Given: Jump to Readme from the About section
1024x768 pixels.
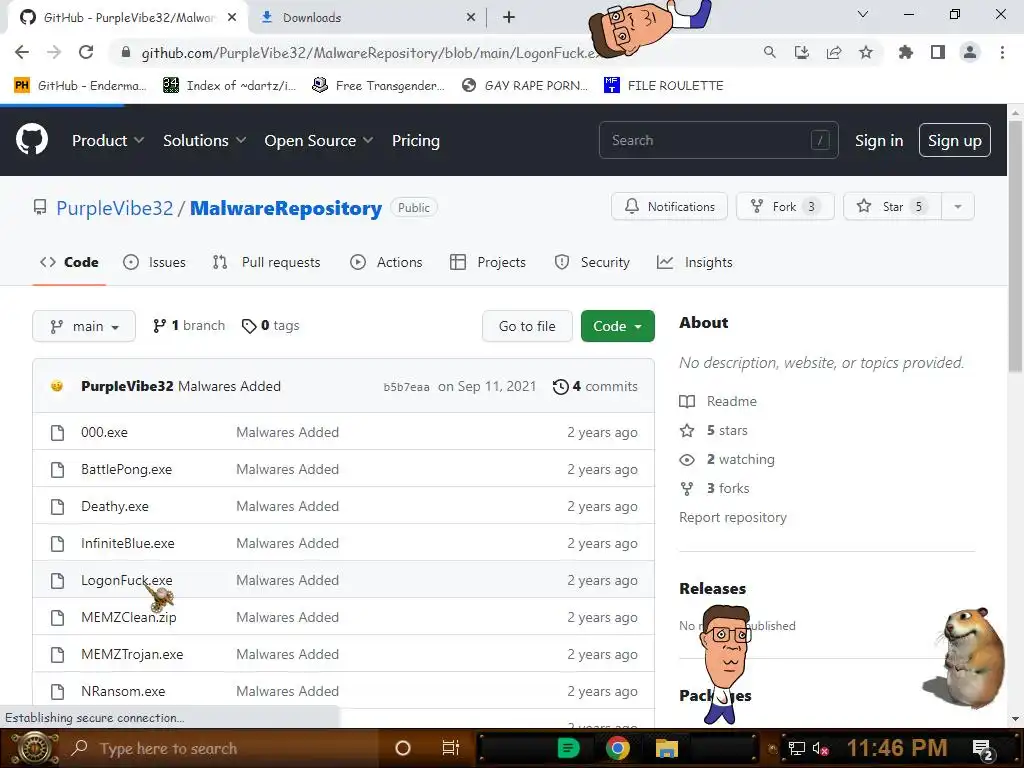Looking at the screenshot, I should click(718, 402).
